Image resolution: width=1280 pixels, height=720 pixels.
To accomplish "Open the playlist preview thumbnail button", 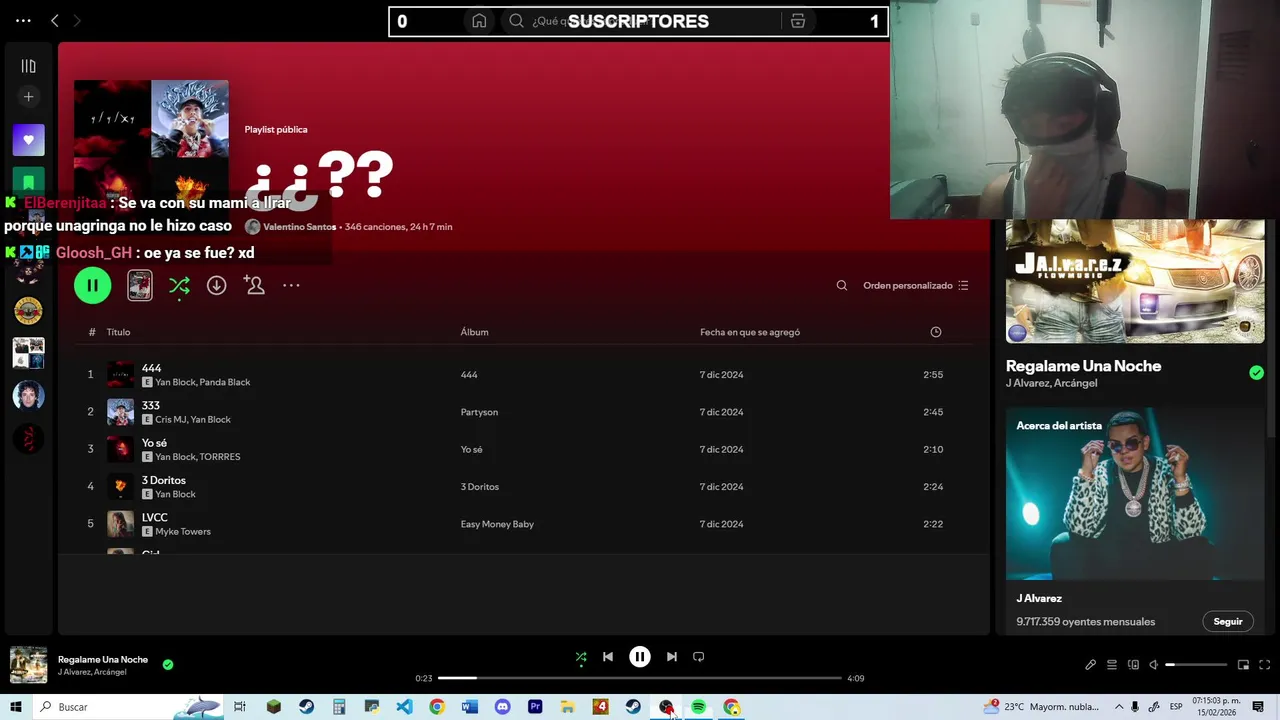I will click(140, 286).
